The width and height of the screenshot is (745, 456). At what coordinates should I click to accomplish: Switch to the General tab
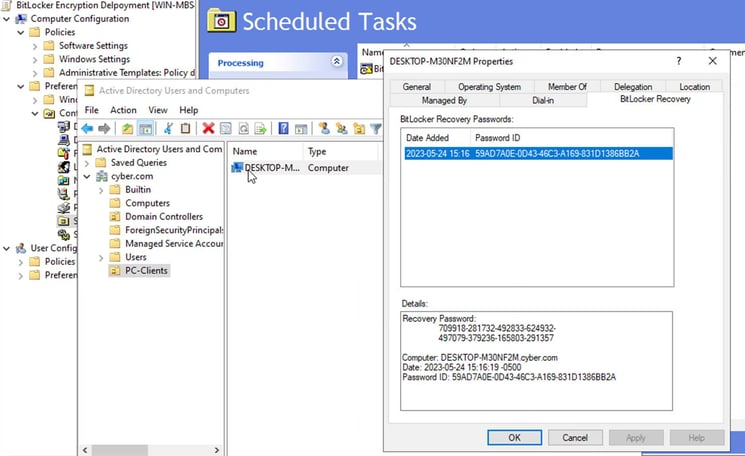click(x=417, y=86)
